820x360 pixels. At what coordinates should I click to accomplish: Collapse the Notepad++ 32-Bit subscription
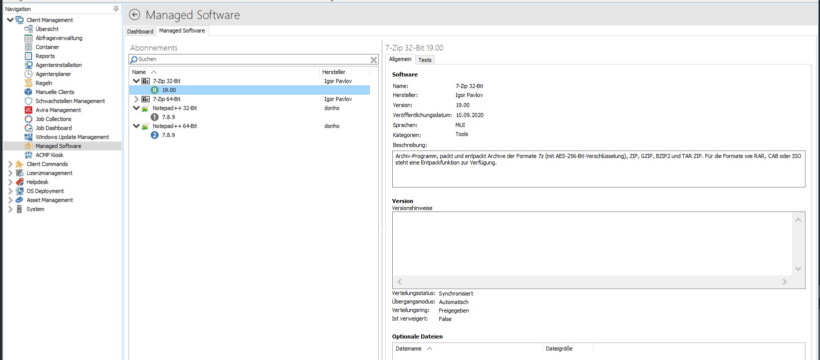[136, 108]
